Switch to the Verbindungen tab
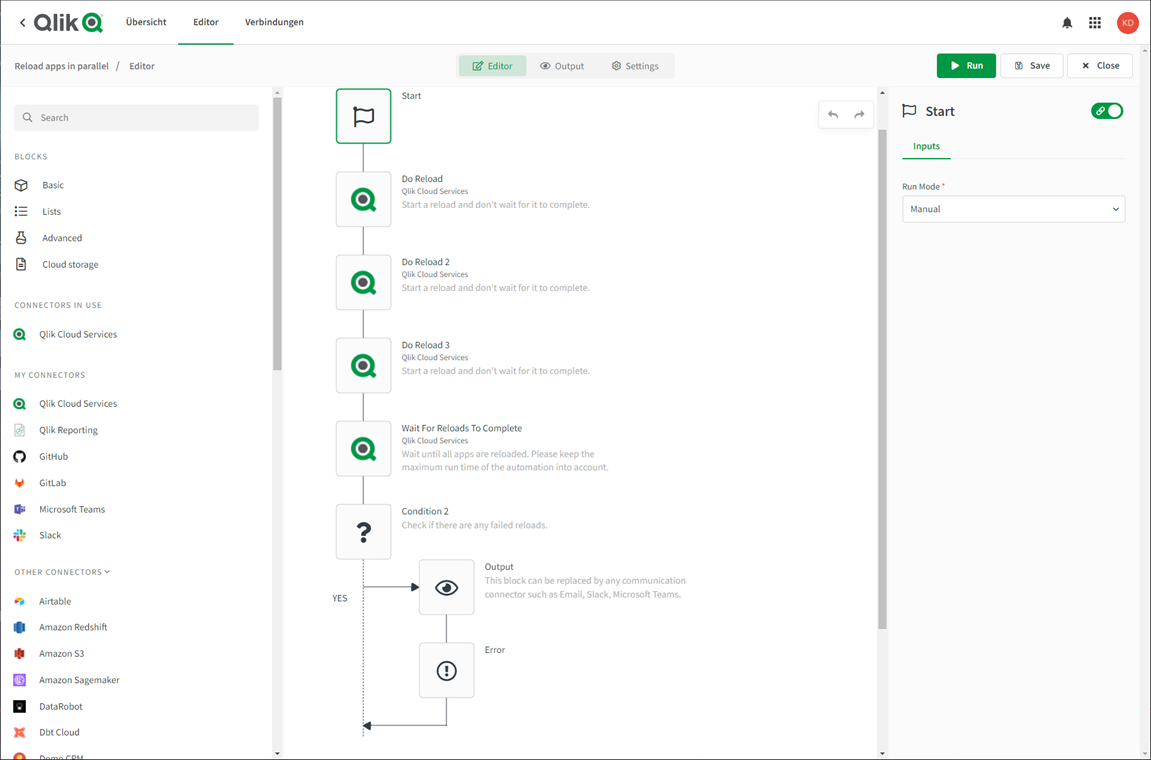 [275, 22]
